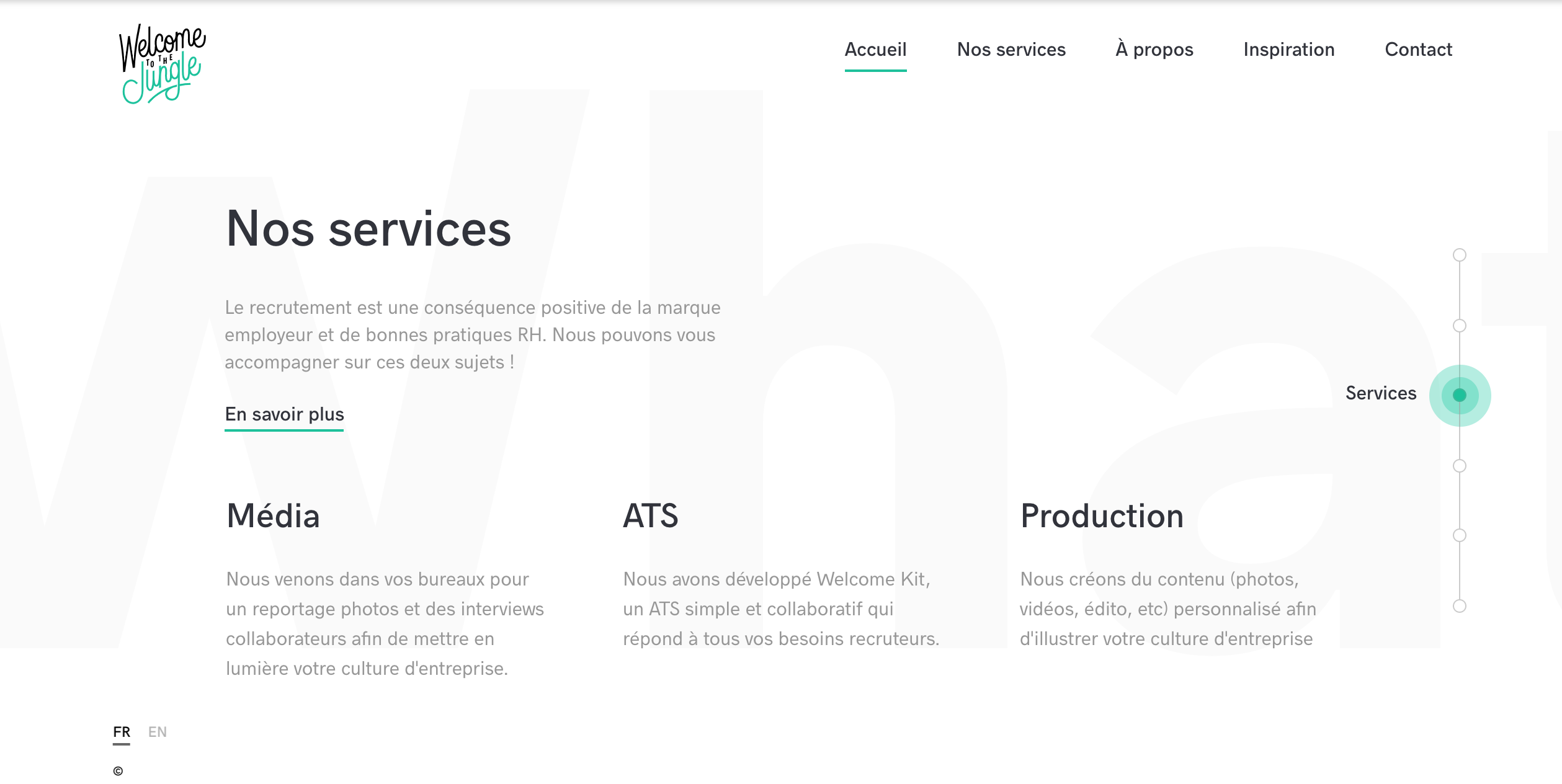
Task: Jump to the first section dot
Action: [1459, 255]
